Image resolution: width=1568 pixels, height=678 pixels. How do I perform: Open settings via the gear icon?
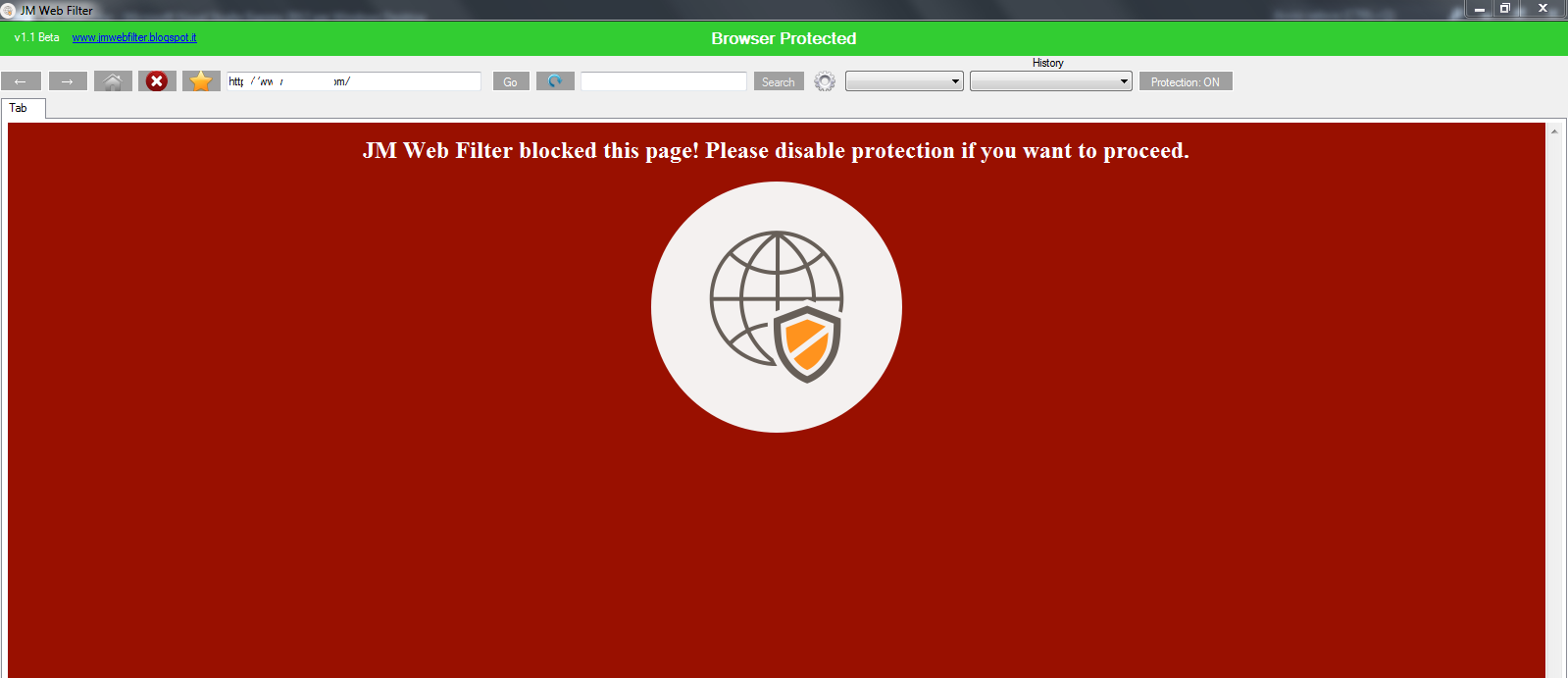coord(825,81)
